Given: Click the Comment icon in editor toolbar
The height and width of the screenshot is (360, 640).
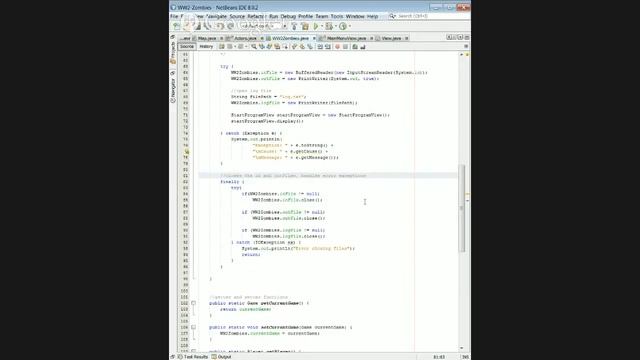Looking at the screenshot, I should pos(355,47).
